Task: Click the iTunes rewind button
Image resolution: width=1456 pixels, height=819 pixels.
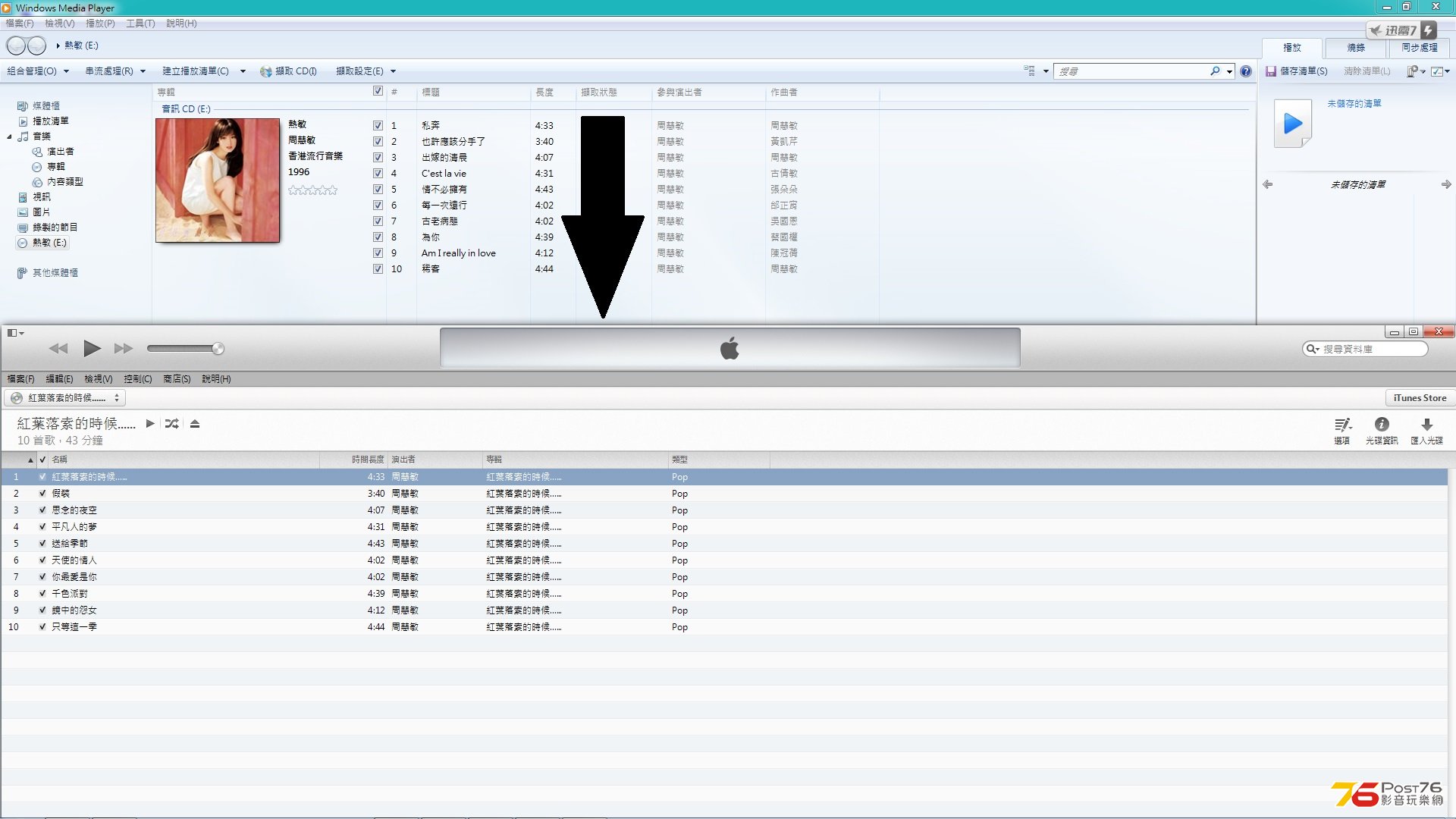Action: coord(58,349)
